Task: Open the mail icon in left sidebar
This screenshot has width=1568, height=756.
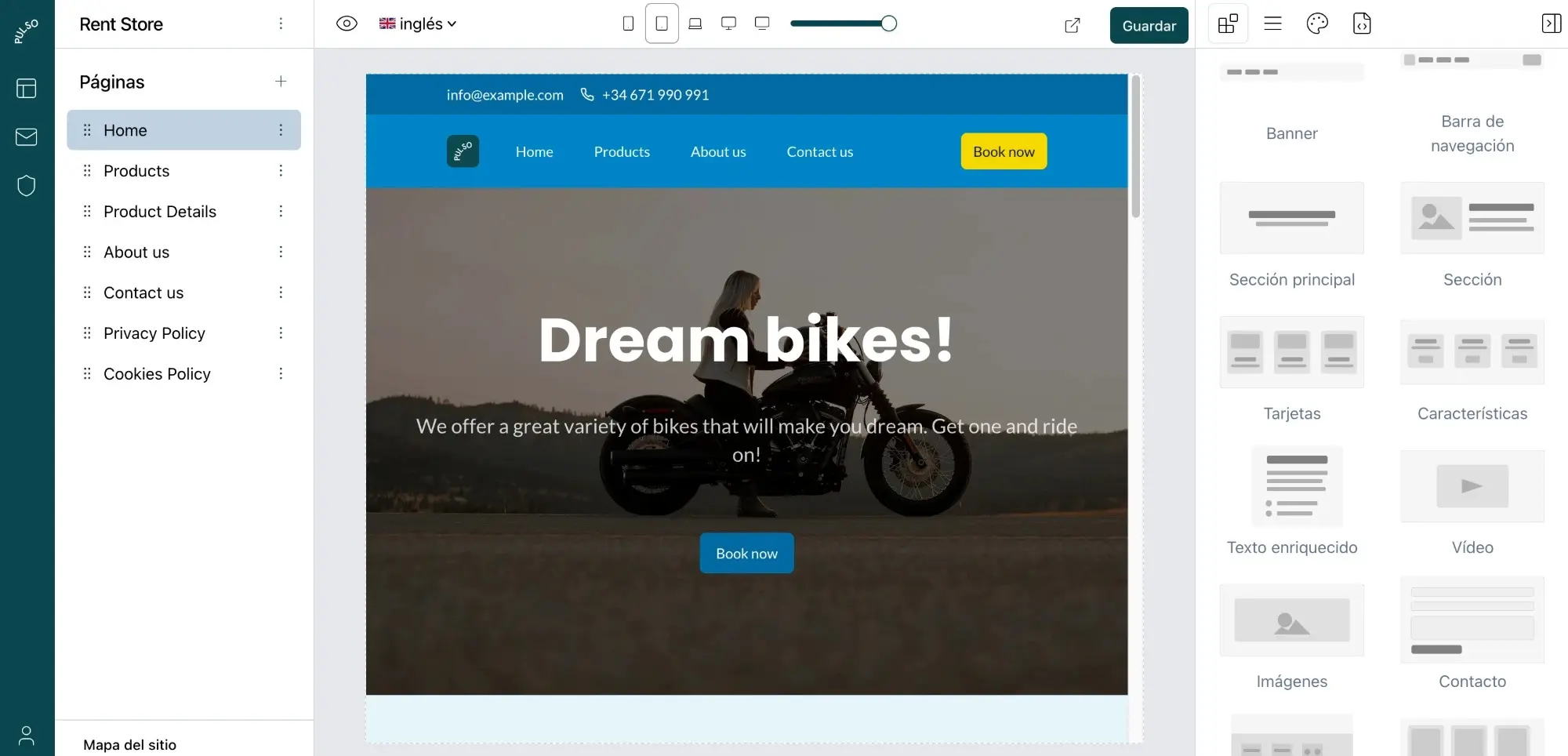Action: coord(27,136)
